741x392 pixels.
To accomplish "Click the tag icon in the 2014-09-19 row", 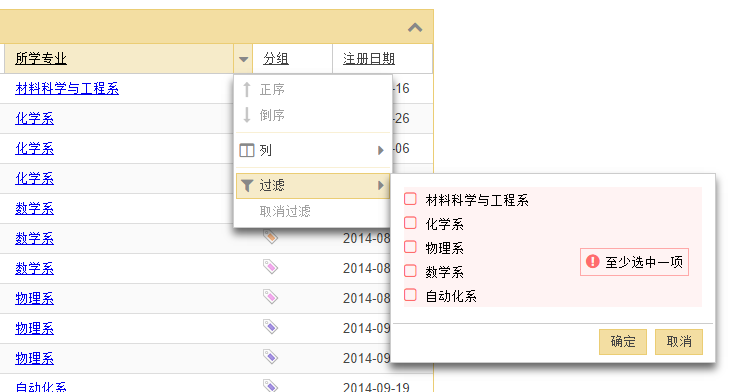I will coord(270,385).
